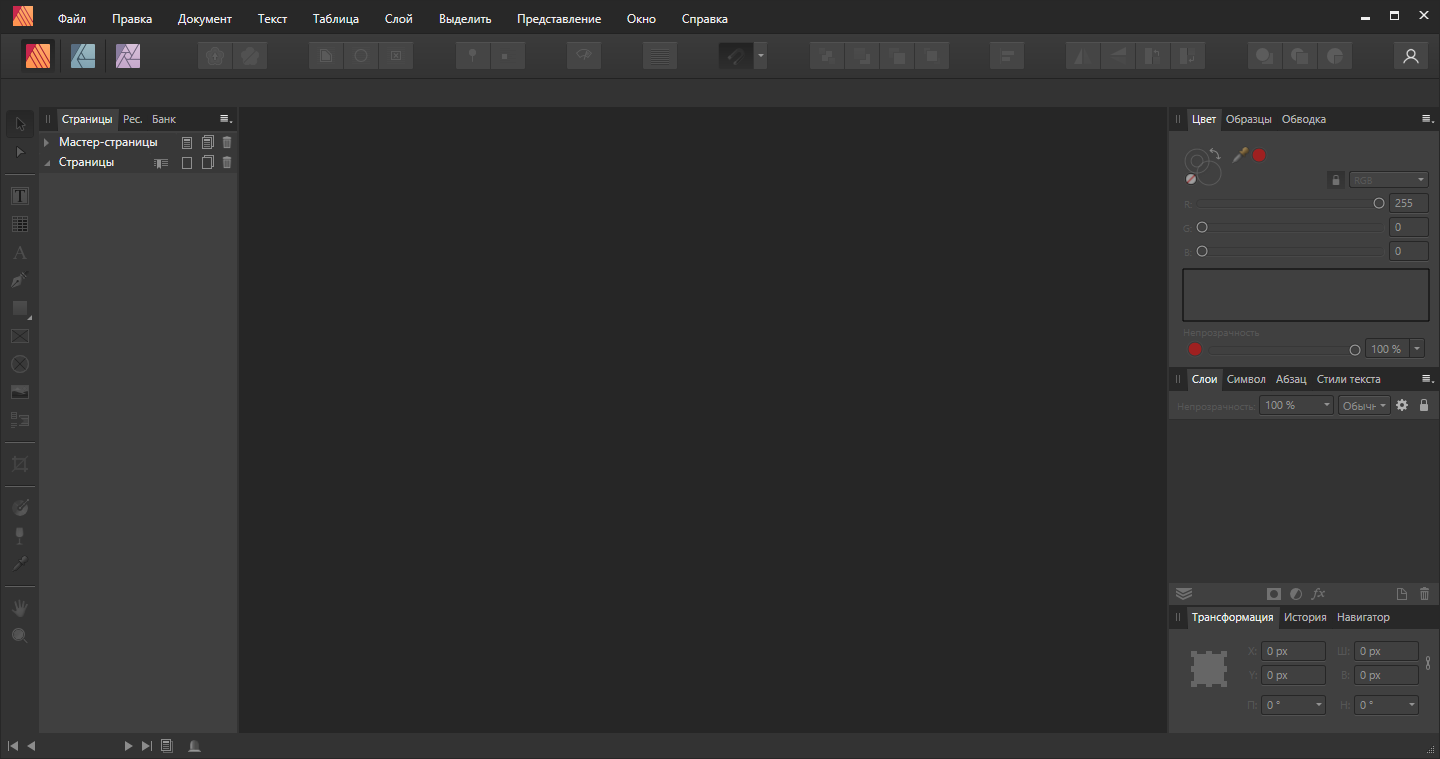Select the Transparency tool
Screen dimensions: 1440x759
pyautogui.click(x=20, y=536)
